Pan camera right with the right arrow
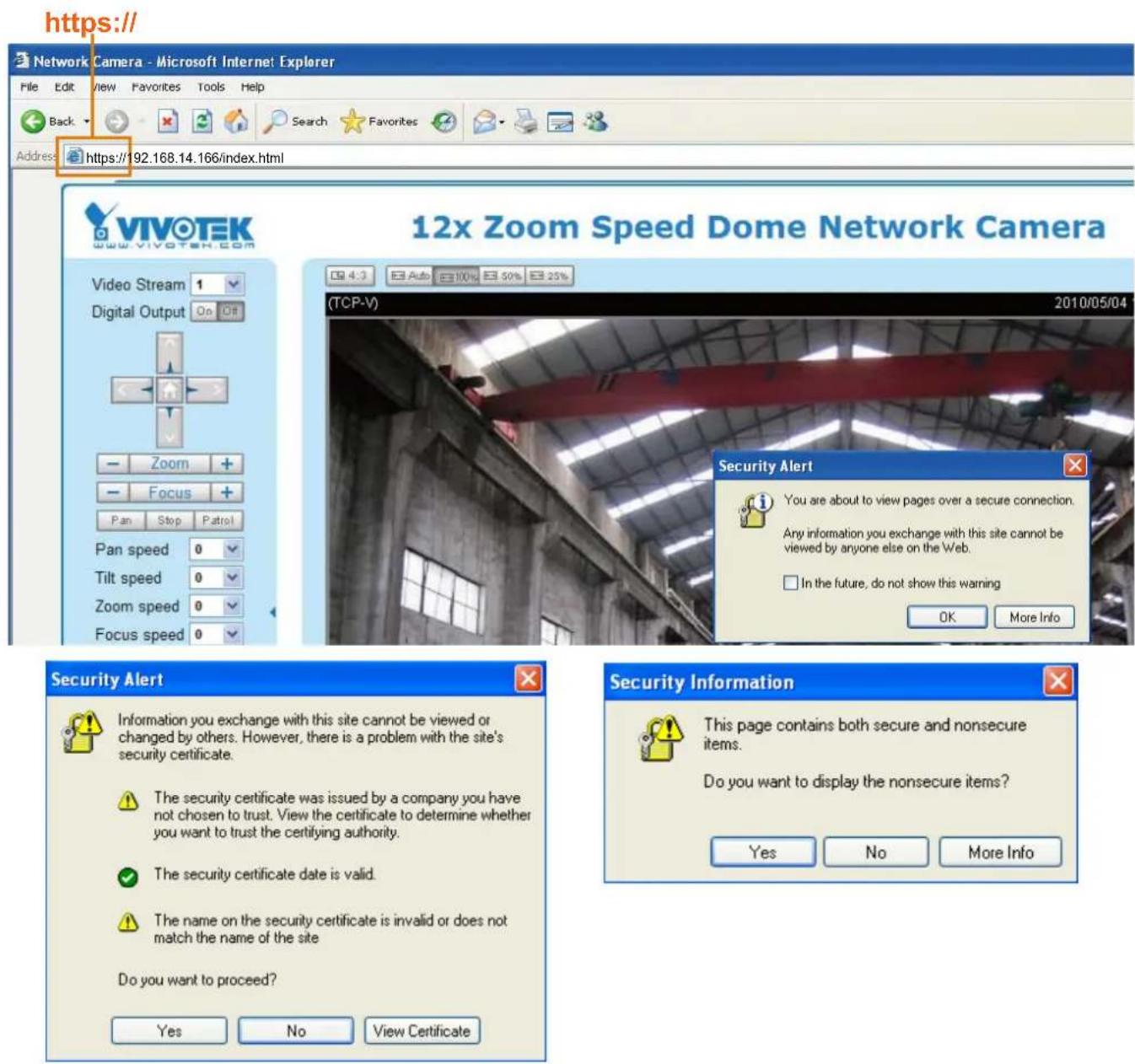1135x1064 pixels. pyautogui.click(x=207, y=390)
